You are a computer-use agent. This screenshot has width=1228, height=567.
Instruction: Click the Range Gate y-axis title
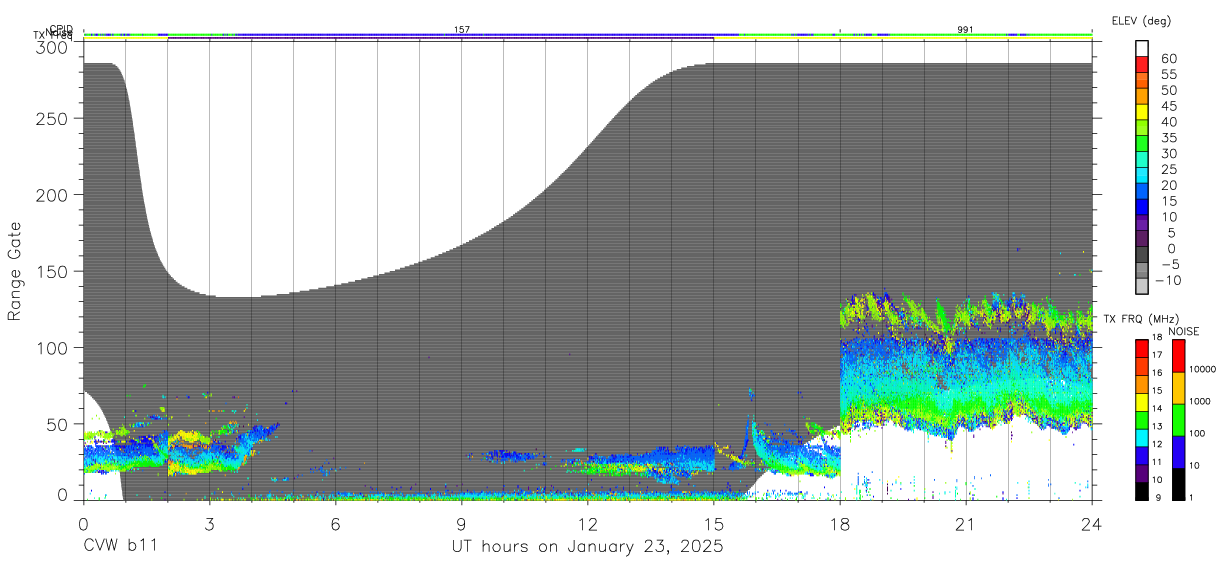tap(16, 271)
